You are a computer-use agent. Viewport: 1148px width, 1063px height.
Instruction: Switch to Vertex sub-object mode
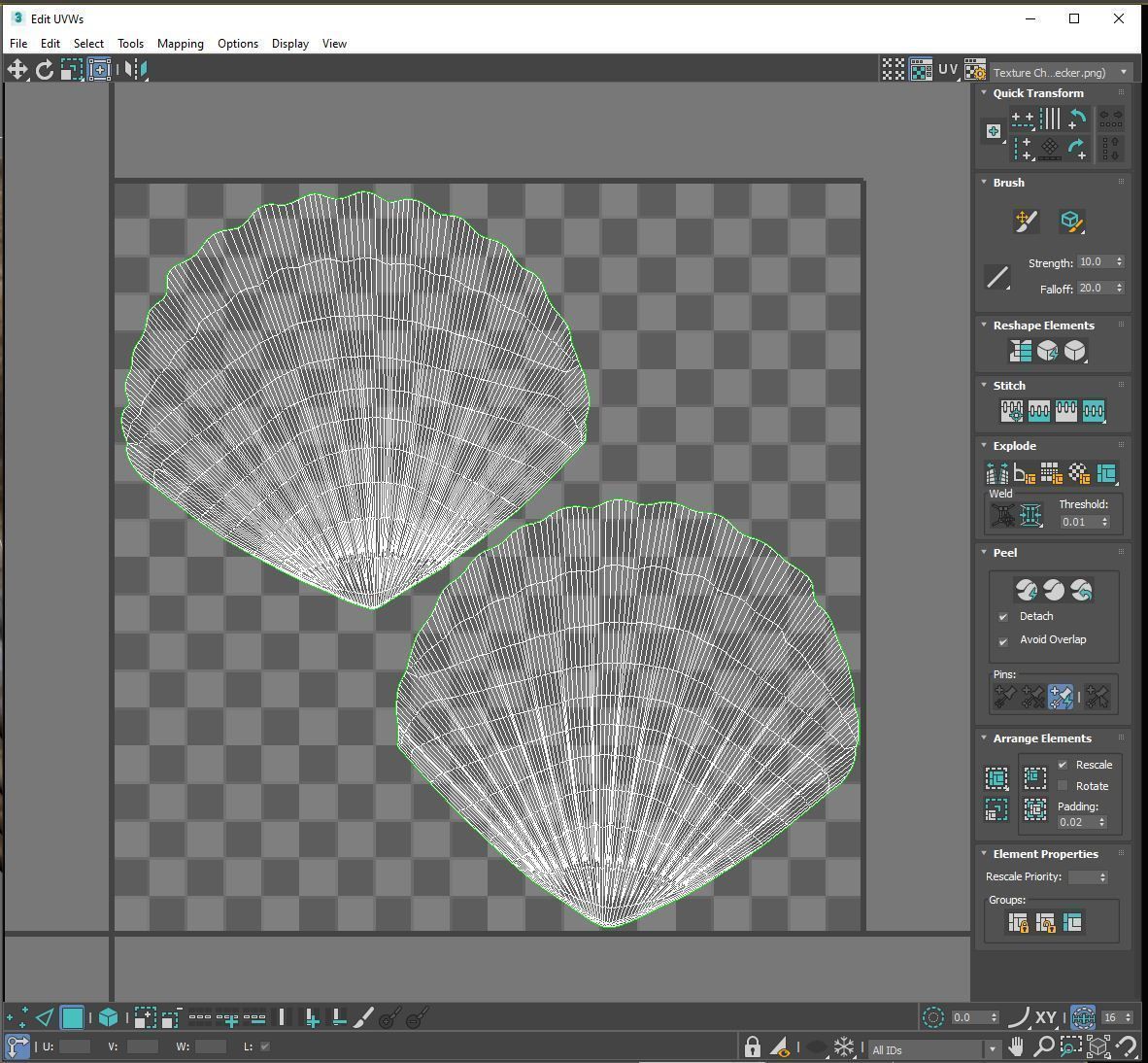[x=17, y=1017]
